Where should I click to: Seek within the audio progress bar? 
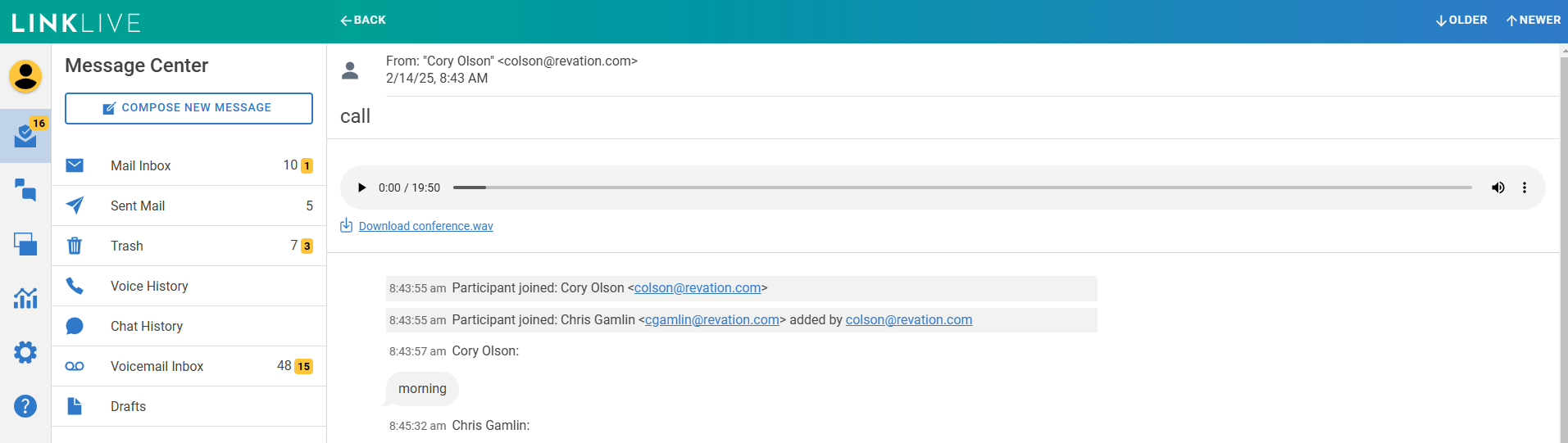pyautogui.click(x=961, y=188)
